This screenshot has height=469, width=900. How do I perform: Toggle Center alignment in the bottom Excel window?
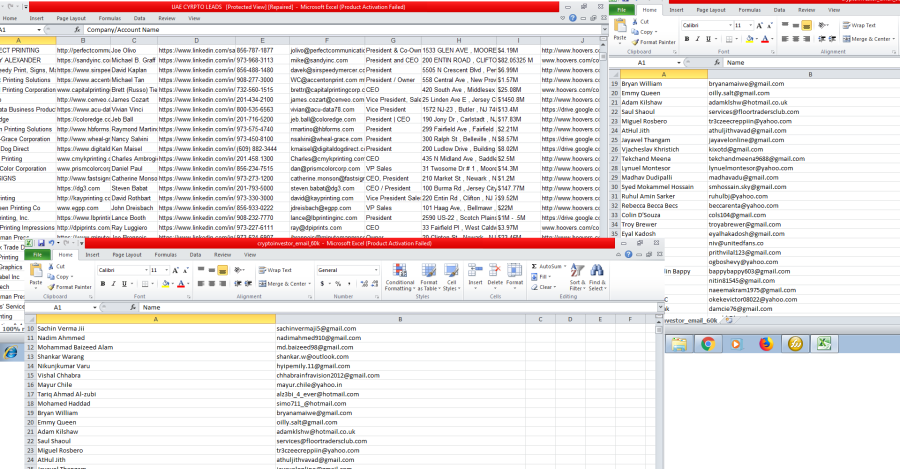point(212,284)
